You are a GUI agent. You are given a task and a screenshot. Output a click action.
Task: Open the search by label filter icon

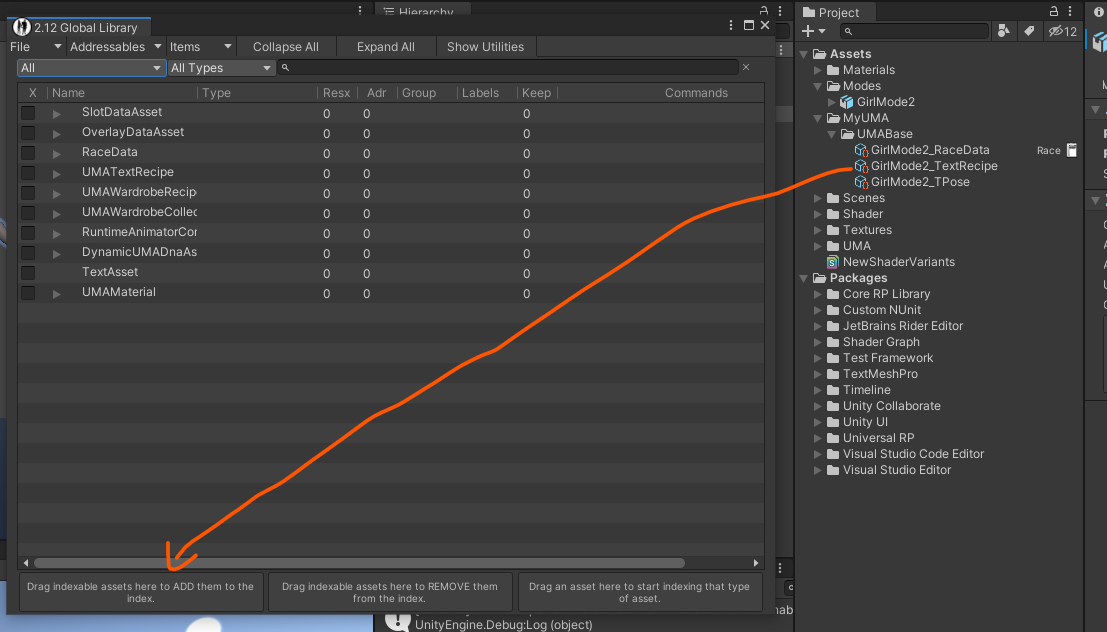[1029, 31]
